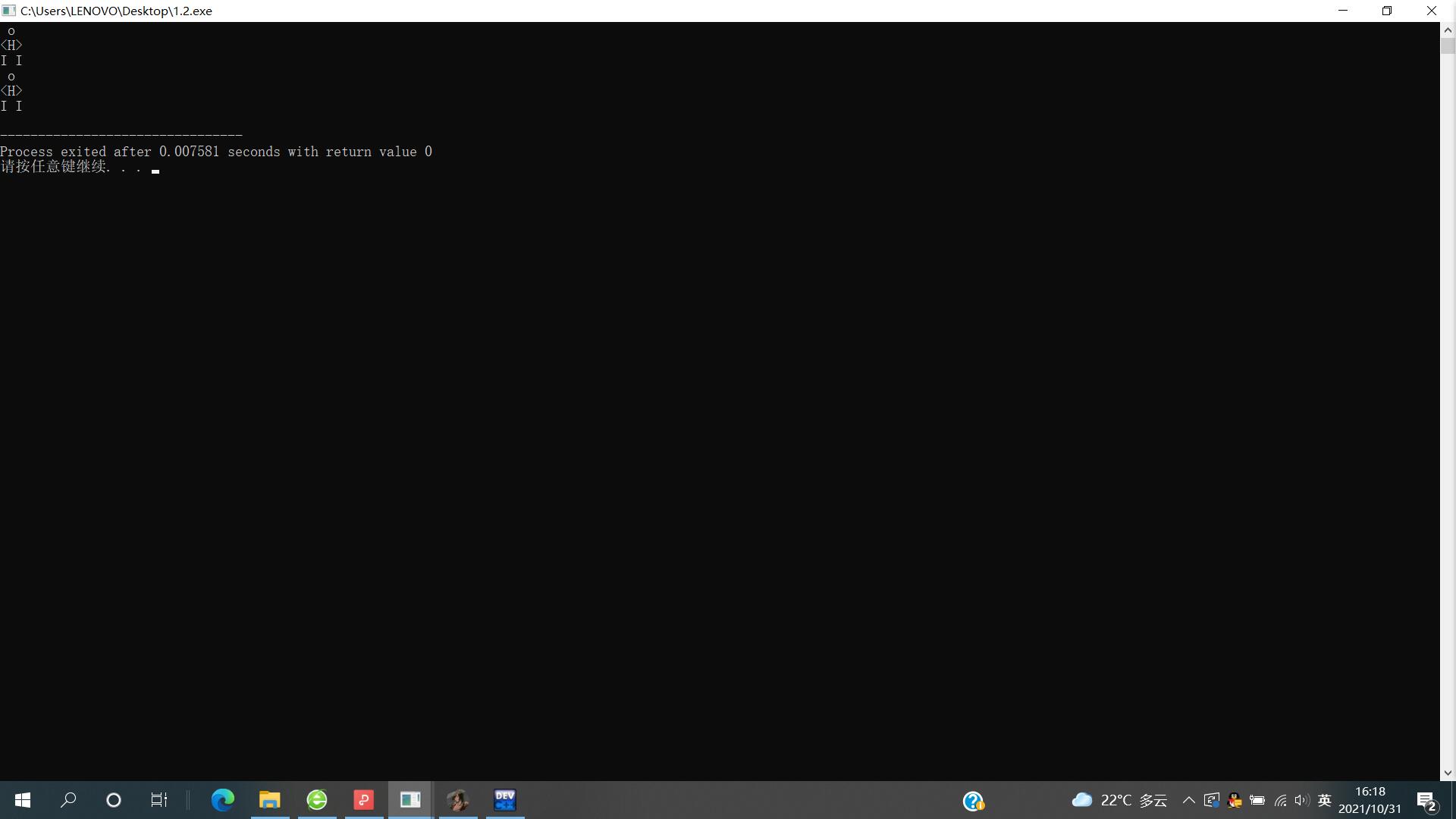
Task: Open the red WPS PDF taskbar app
Action: (364, 800)
